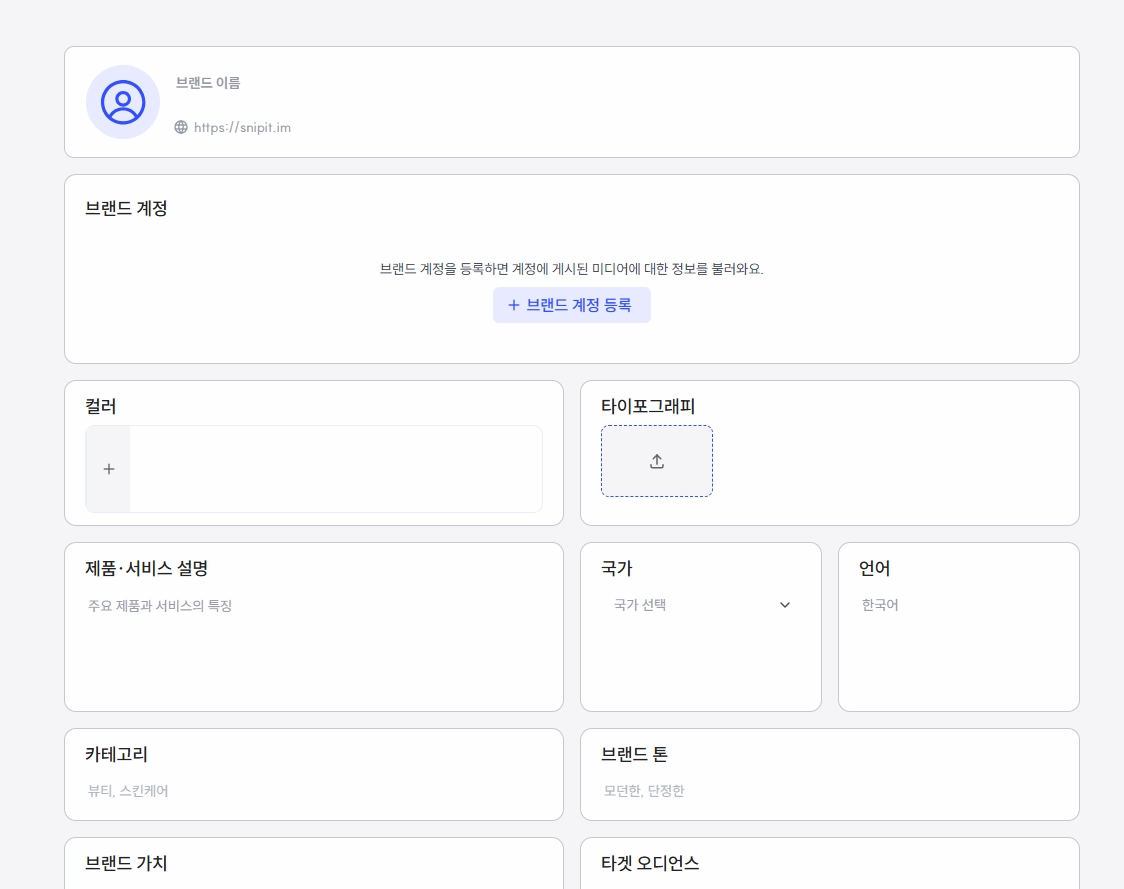The height and width of the screenshot is (889, 1124).
Task: Click the 언어 field showing 한국어
Action: [958, 605]
